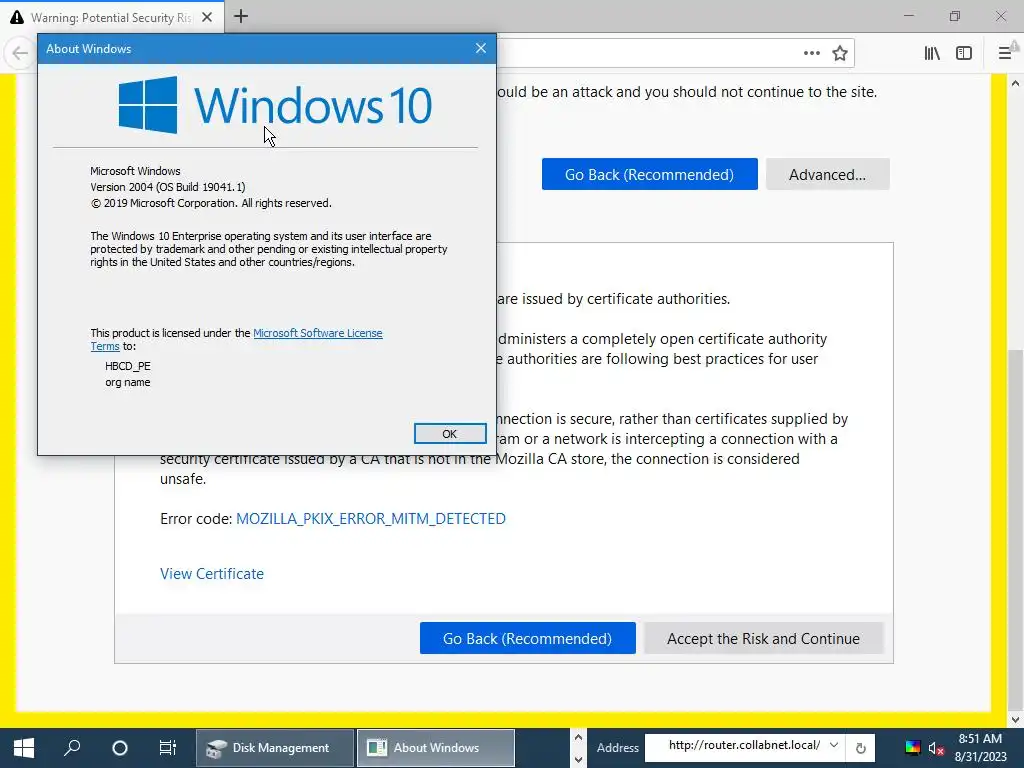Viewport: 1024px width, 768px height.
Task: Open taskbar search magnifier
Action: click(72, 748)
